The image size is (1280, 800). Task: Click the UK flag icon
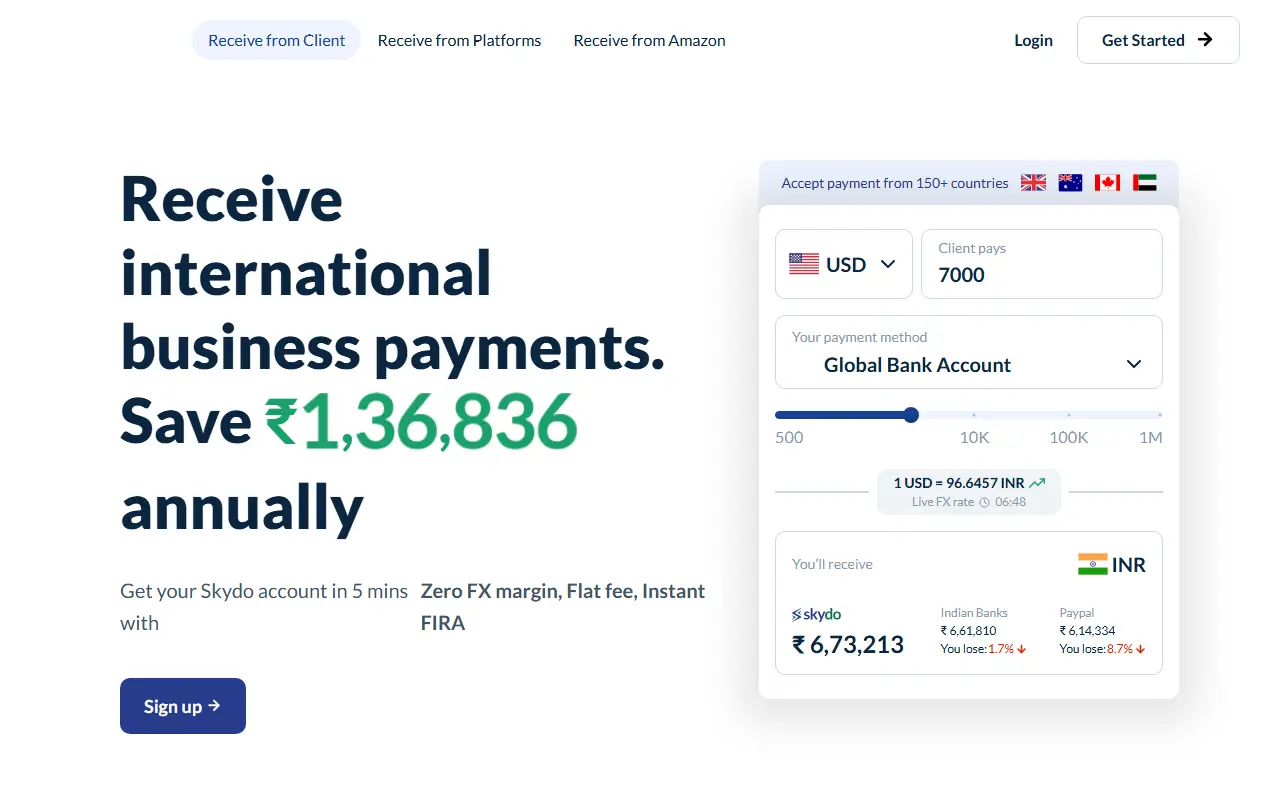[1033, 182]
